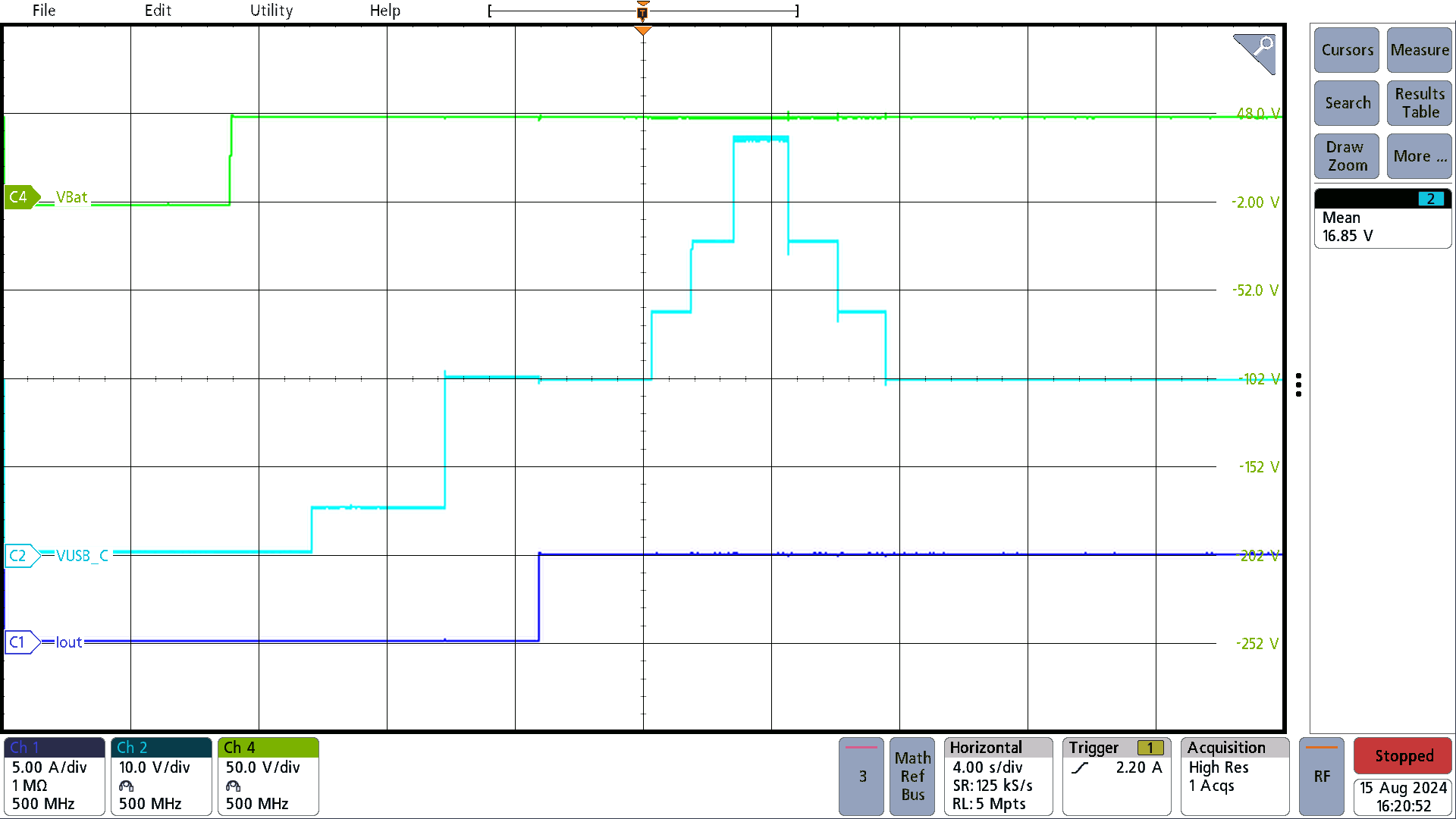Click the Draw Zoom button
1456x819 pixels.
coord(1347,155)
